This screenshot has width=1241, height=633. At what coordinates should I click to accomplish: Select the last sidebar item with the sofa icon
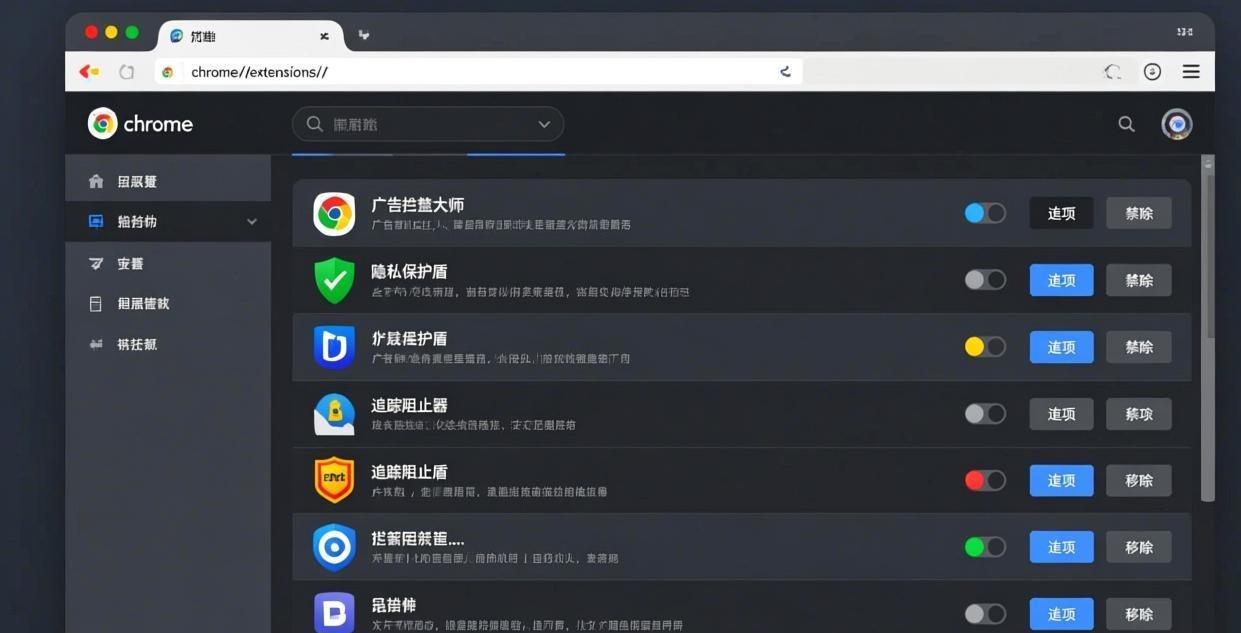(168, 344)
